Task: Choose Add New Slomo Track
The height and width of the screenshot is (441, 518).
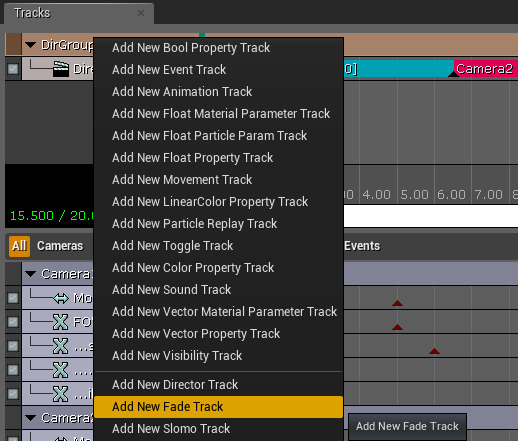Action: (219, 429)
